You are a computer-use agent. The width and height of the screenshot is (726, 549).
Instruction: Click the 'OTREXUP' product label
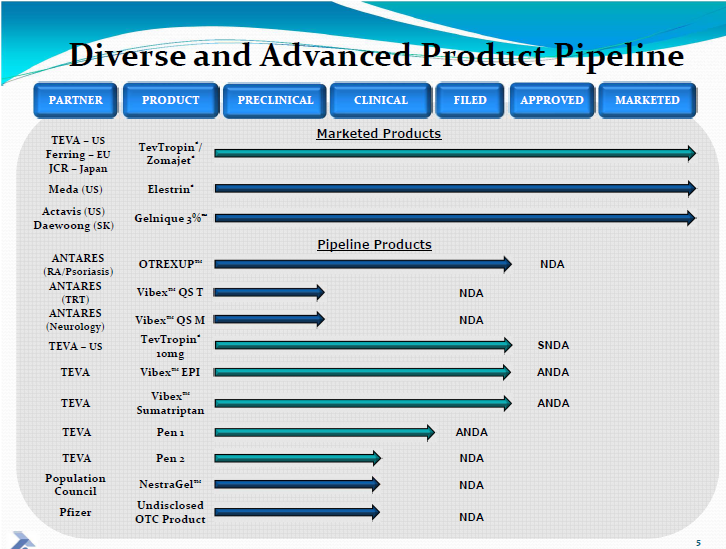click(x=170, y=264)
